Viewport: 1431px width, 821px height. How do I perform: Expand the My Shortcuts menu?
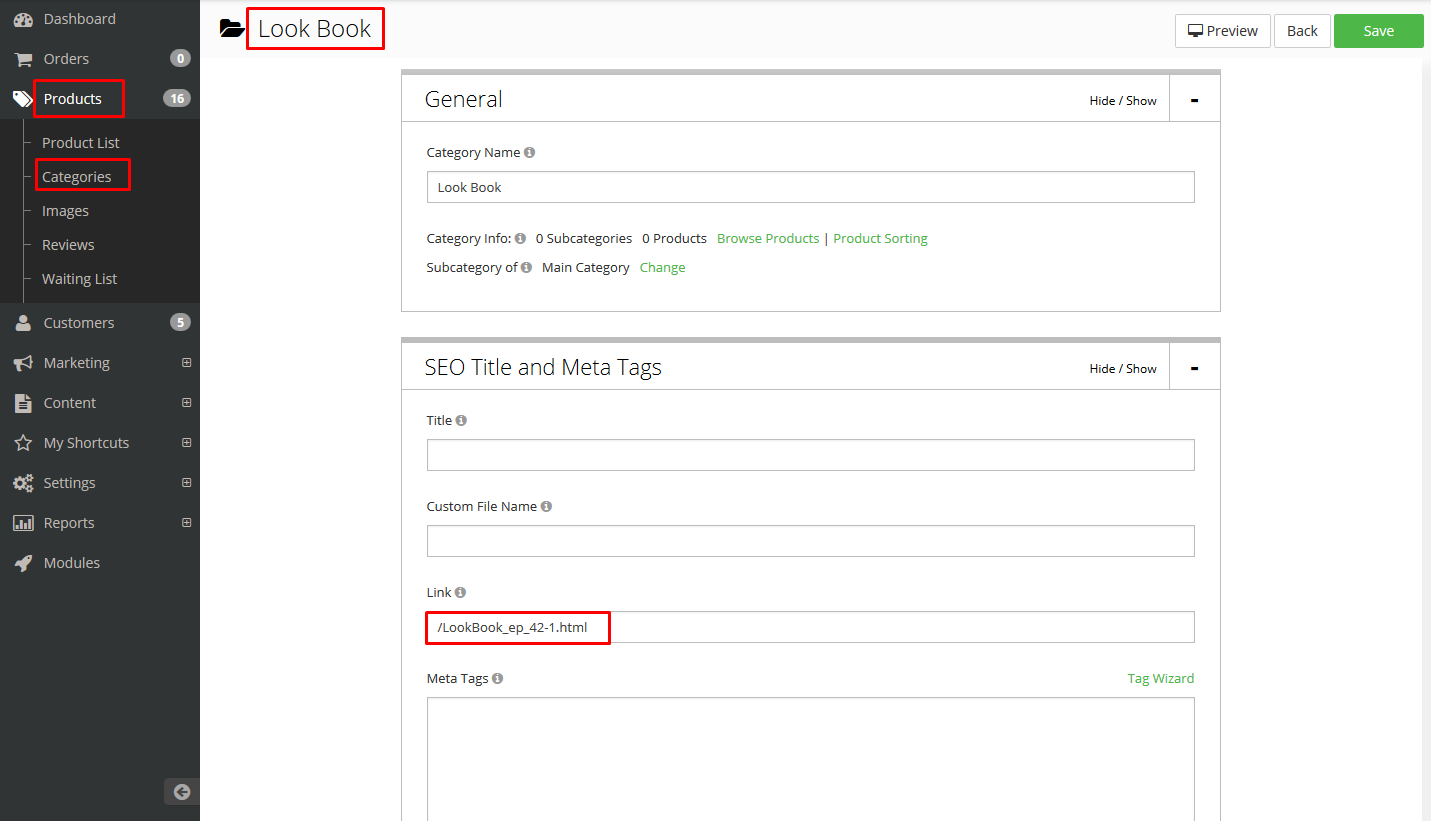pyautogui.click(x=186, y=443)
